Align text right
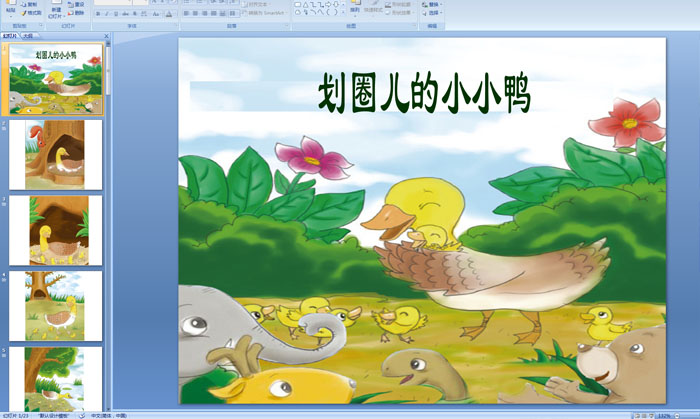 click(204, 13)
